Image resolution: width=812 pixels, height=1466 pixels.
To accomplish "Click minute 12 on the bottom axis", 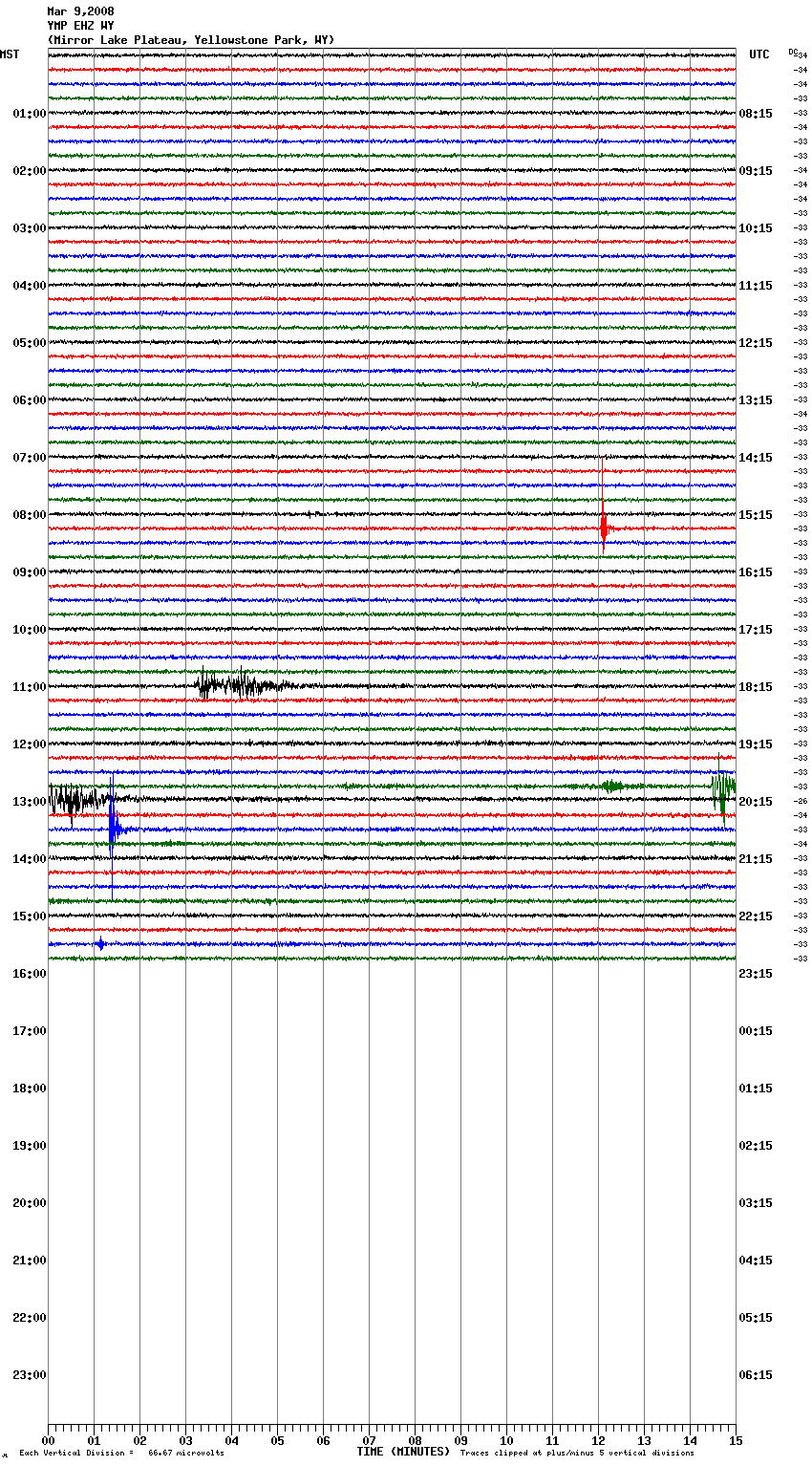I will (x=598, y=1440).
